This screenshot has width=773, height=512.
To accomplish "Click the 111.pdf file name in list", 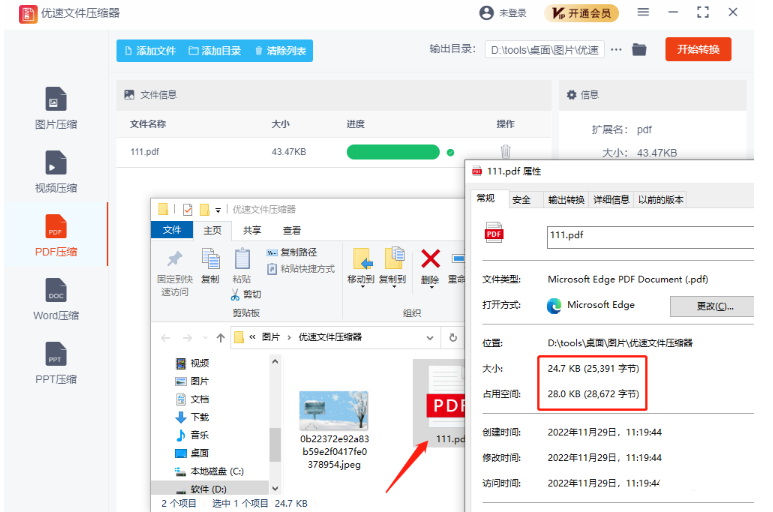I will pos(144,152).
